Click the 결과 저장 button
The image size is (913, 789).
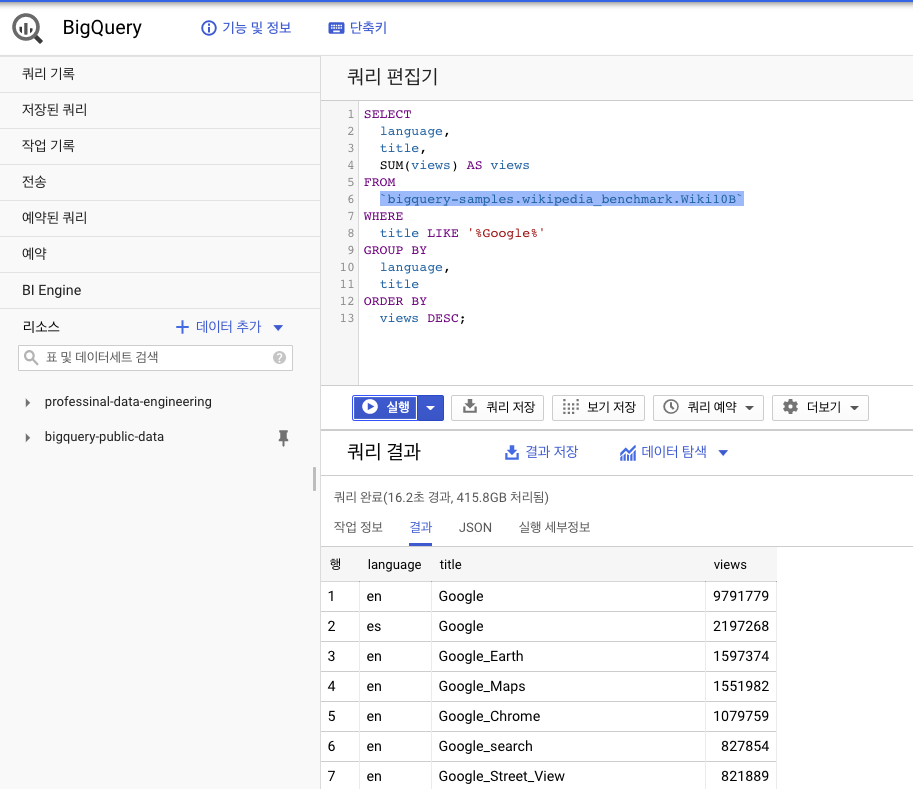541,452
